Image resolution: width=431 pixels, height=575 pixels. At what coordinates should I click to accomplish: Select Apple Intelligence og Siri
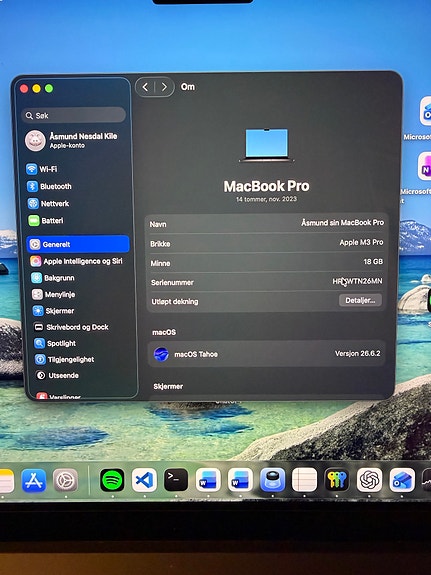(x=76, y=261)
